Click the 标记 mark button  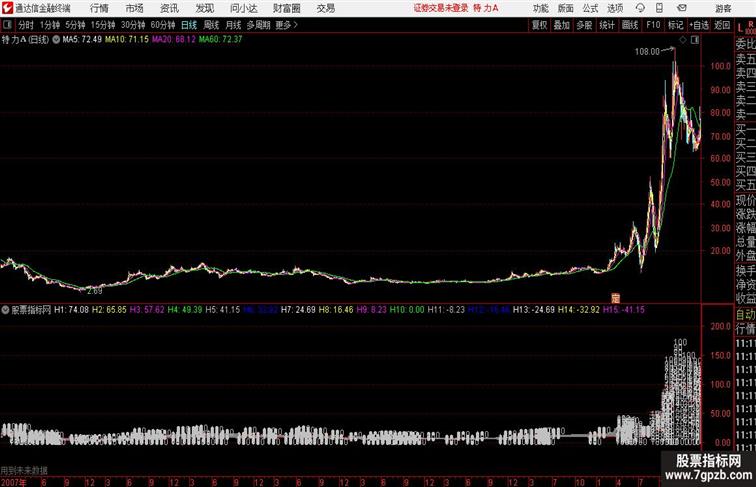click(x=675, y=25)
